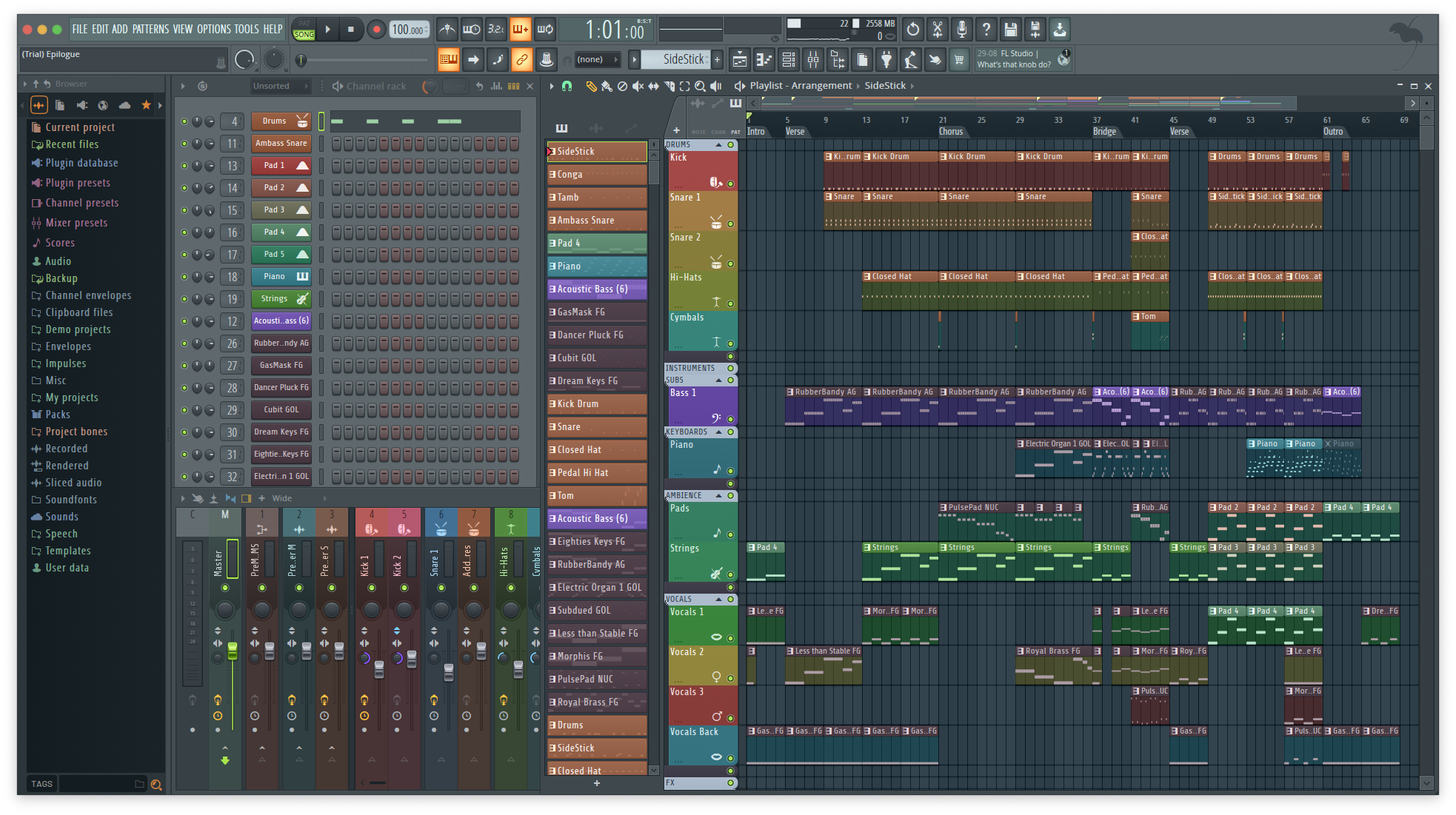
Task: Collapse the DRUMS track group
Action: pyautogui.click(x=718, y=145)
